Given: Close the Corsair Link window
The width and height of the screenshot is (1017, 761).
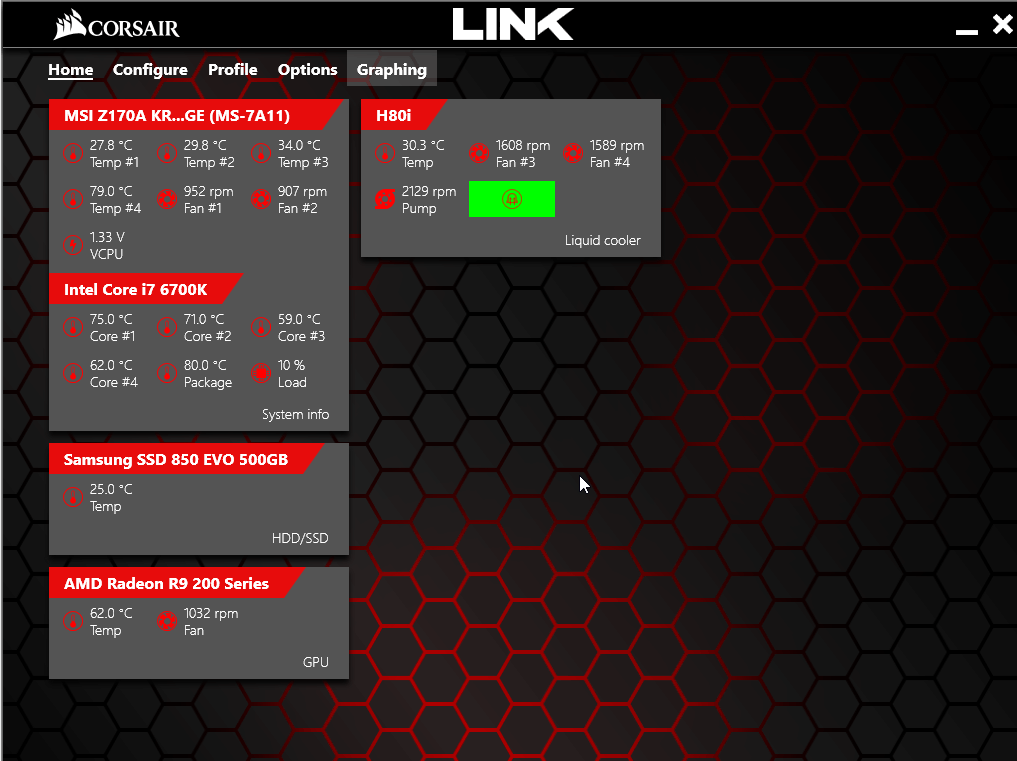Looking at the screenshot, I should 1003,25.
